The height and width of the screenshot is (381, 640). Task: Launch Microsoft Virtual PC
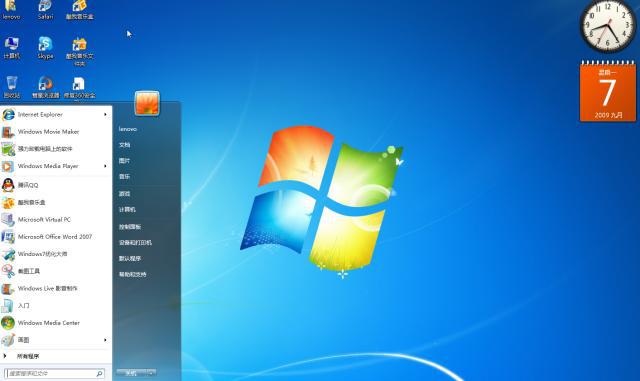(56, 220)
